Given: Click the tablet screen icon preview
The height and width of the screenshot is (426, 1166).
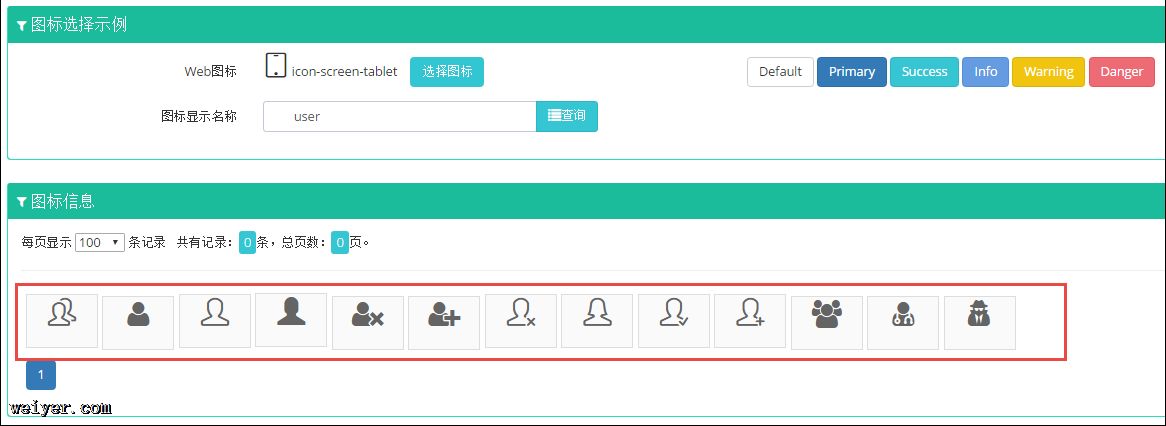Looking at the screenshot, I should click(276, 66).
